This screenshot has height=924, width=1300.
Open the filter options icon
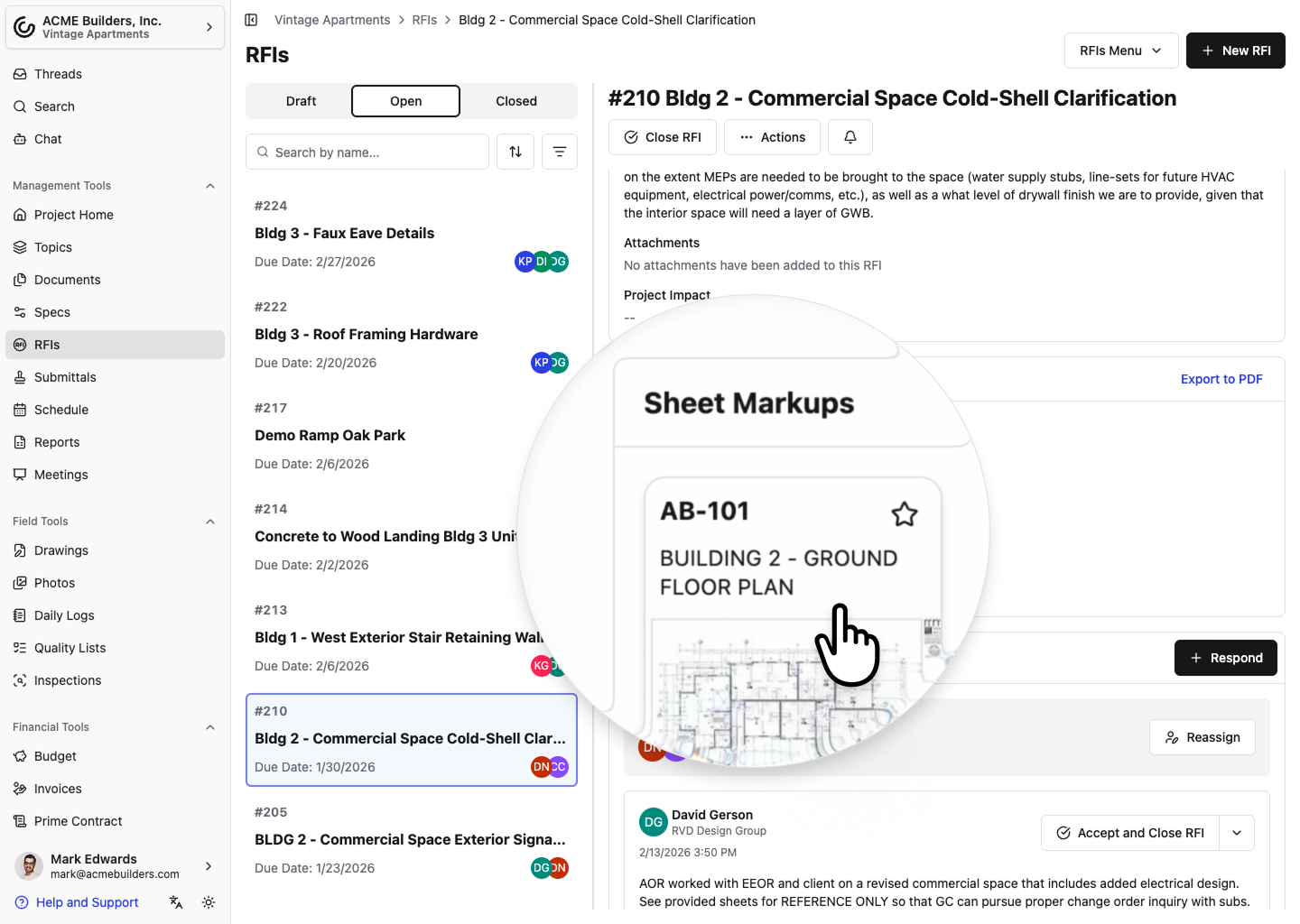pyautogui.click(x=560, y=152)
